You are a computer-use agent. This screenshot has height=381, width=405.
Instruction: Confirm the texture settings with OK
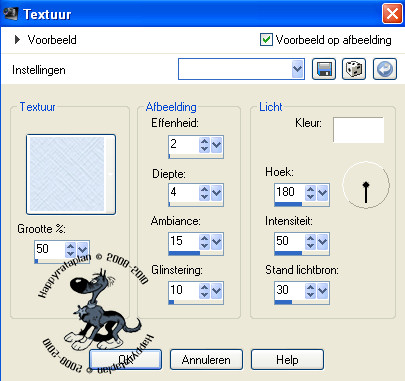126,359
